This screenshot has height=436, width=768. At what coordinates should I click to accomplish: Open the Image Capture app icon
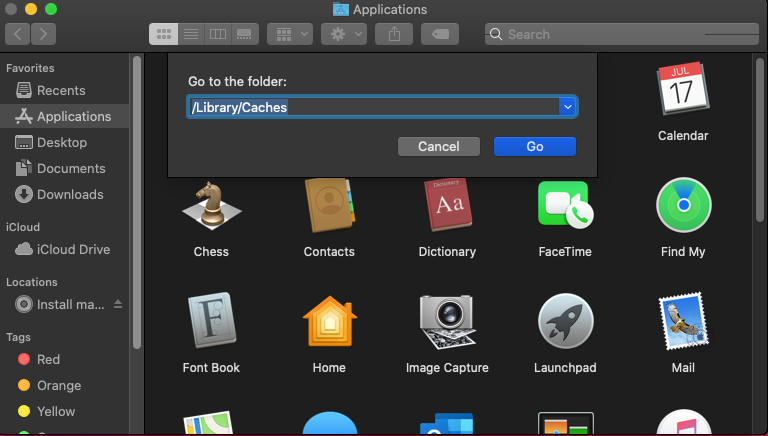point(447,321)
